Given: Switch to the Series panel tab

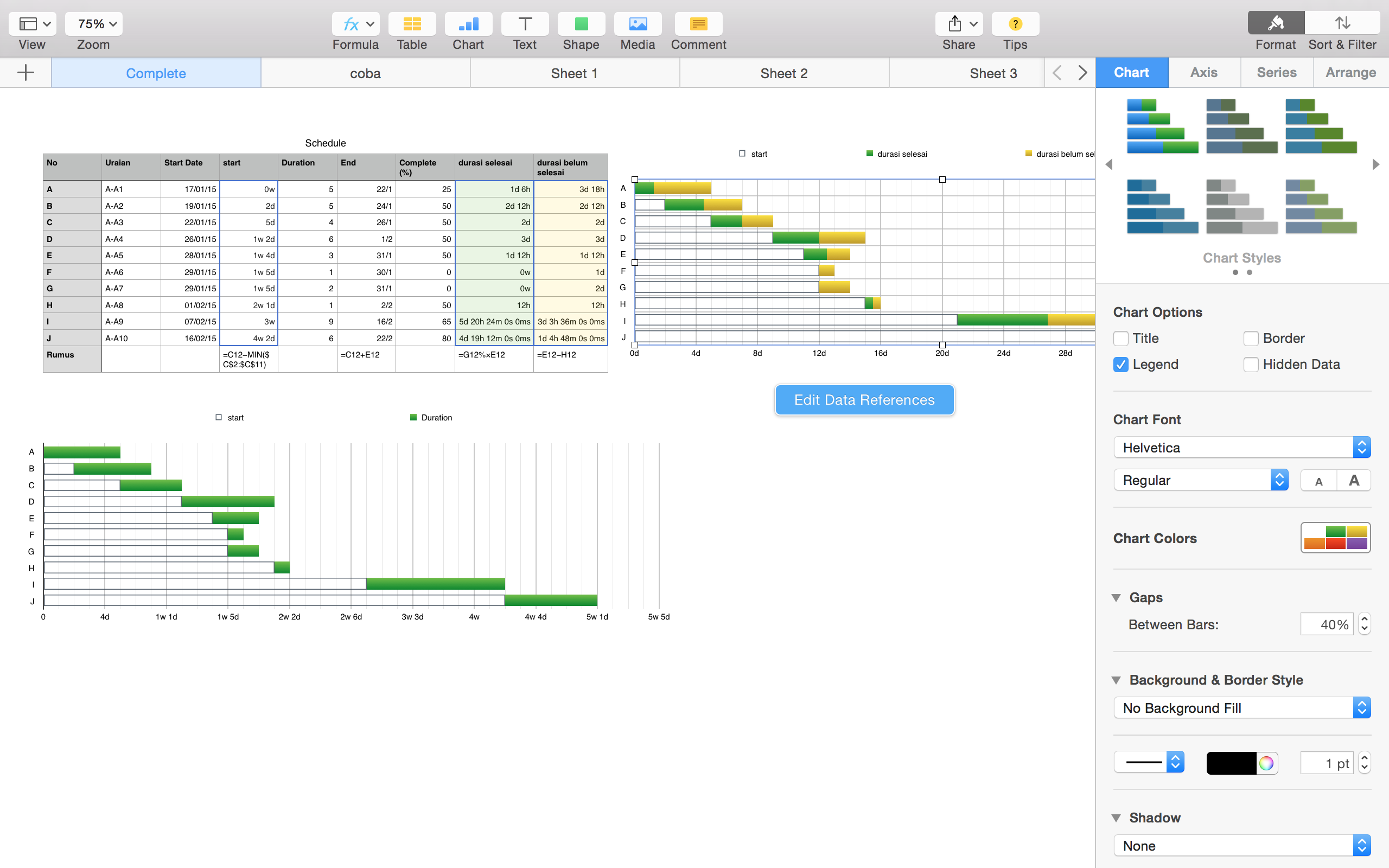Looking at the screenshot, I should (x=1276, y=72).
